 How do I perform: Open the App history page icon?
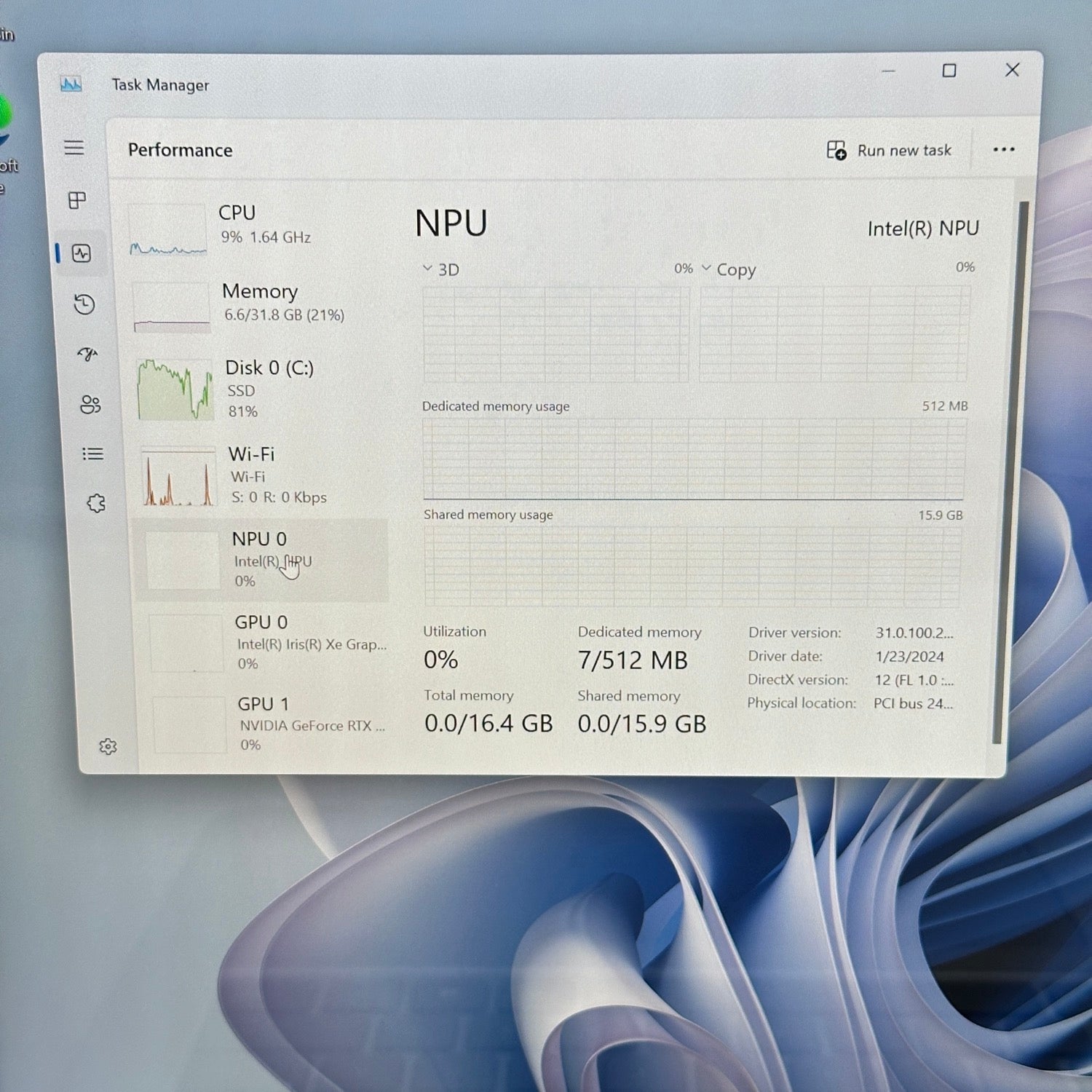[84, 304]
